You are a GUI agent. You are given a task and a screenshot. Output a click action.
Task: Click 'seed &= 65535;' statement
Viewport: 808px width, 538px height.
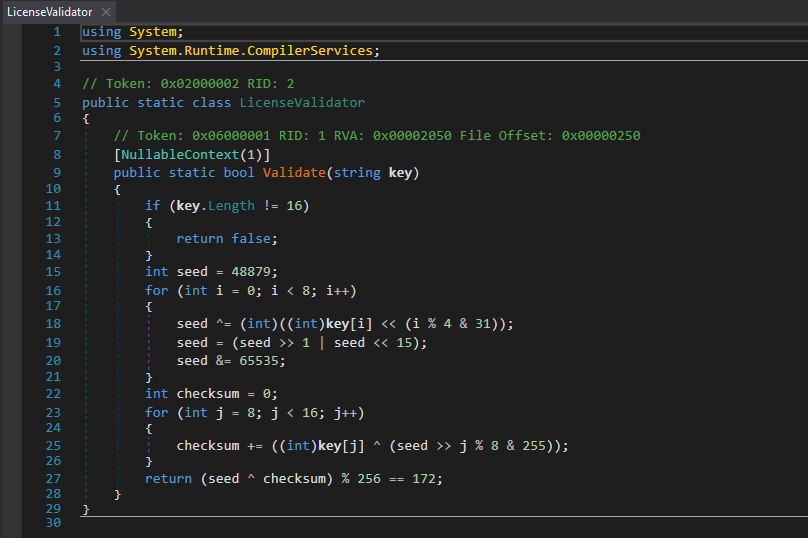click(231, 361)
